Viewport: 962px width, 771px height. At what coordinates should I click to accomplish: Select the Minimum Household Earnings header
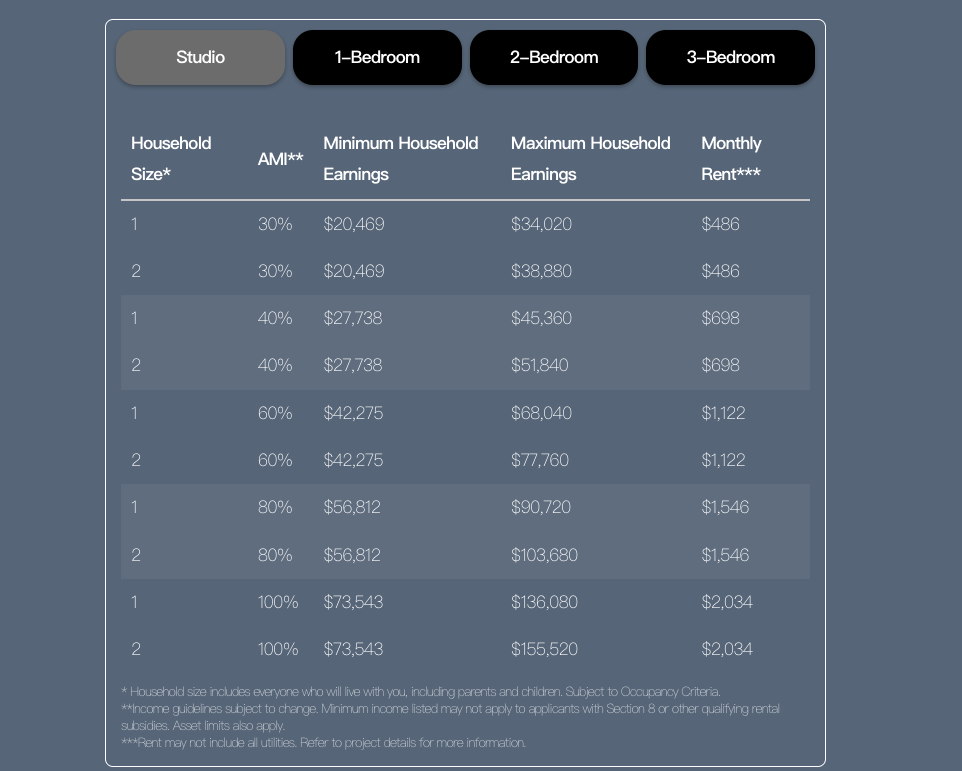[400, 158]
